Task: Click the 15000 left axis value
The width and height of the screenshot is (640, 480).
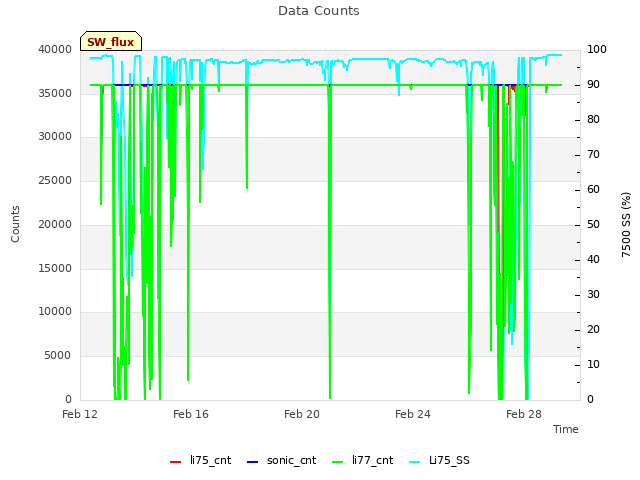Action: click(x=55, y=269)
